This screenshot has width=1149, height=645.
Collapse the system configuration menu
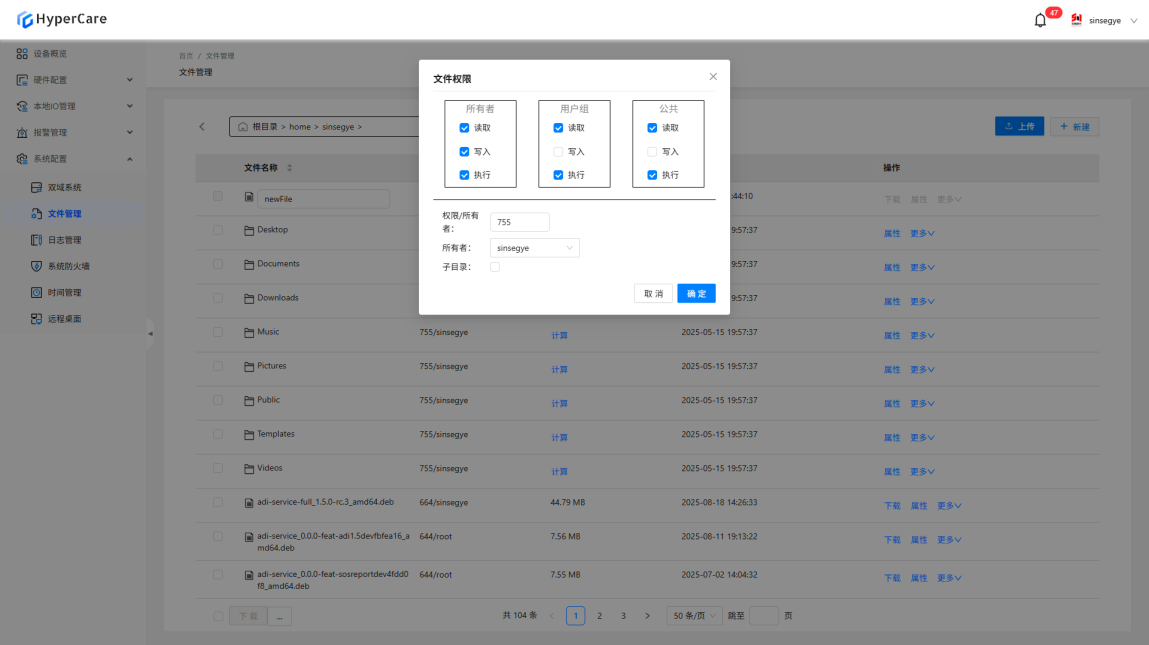[129, 159]
